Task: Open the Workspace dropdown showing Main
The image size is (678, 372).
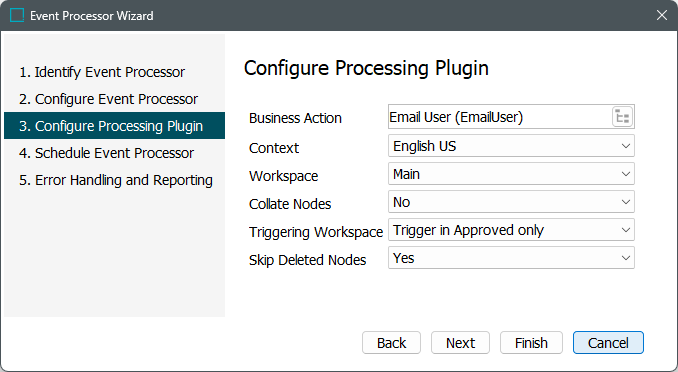Action: pos(511,174)
